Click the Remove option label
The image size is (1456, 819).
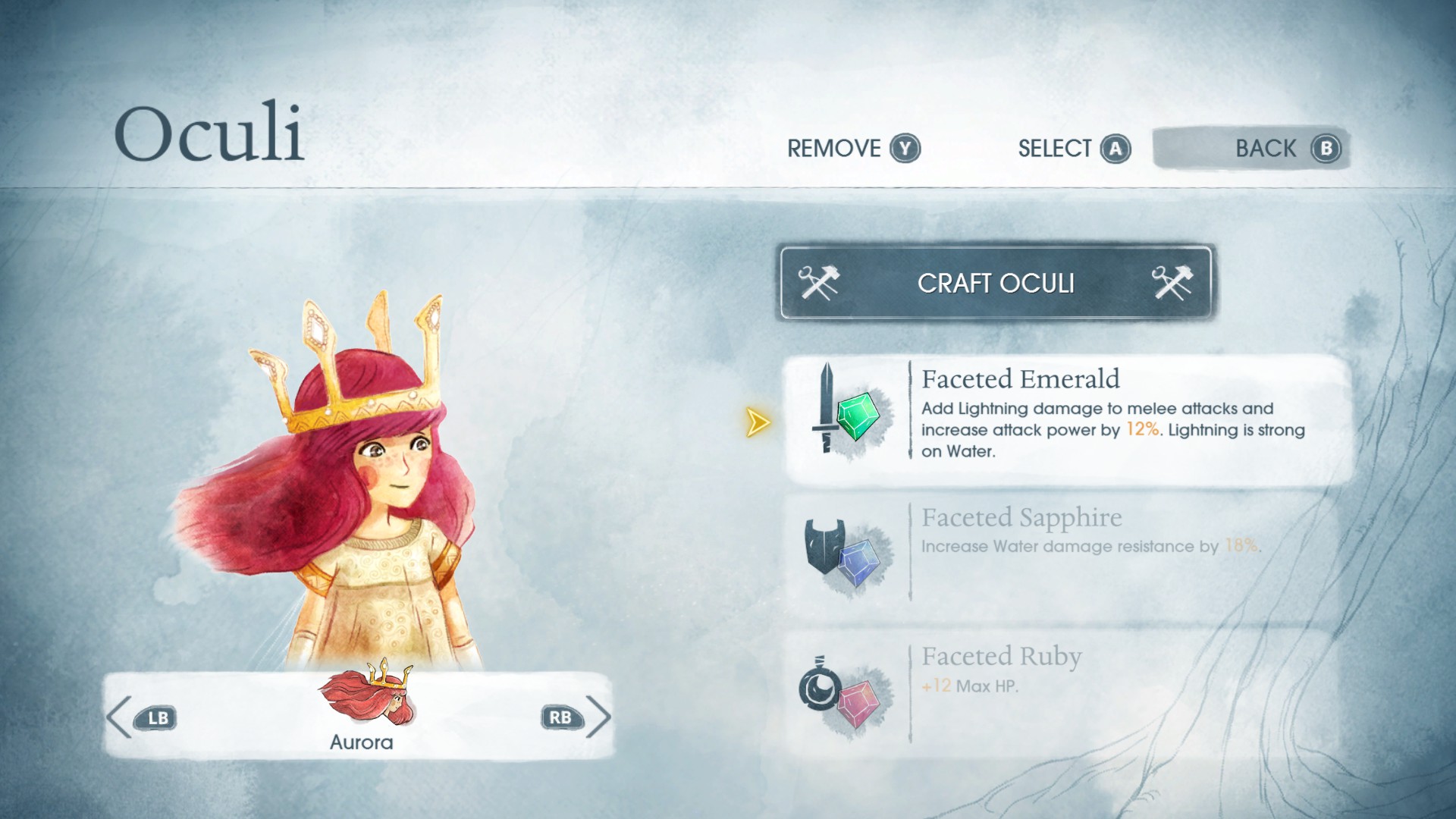(x=833, y=149)
